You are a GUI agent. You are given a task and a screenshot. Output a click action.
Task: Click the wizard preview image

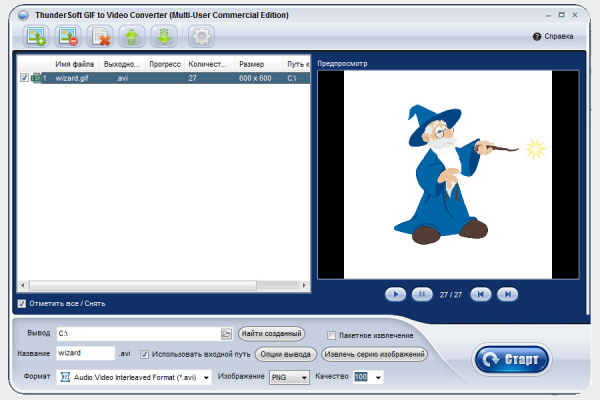tap(448, 175)
